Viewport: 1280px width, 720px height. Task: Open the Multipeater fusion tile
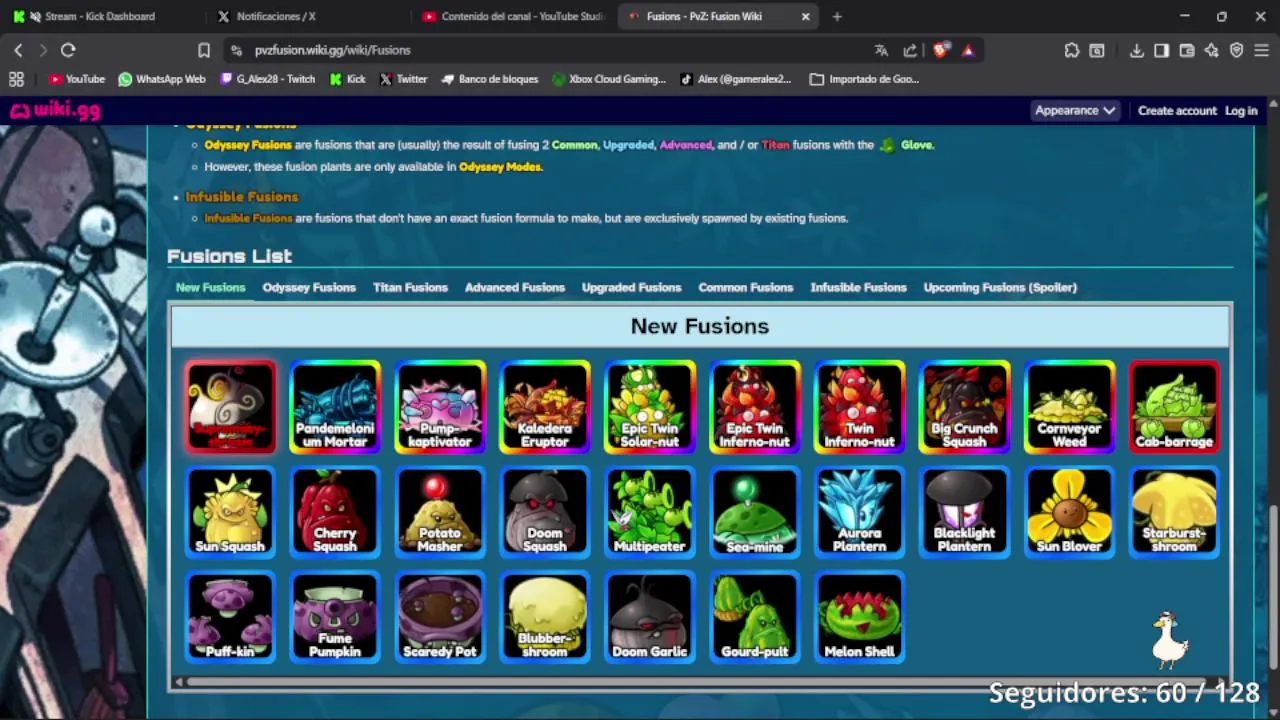(x=650, y=512)
